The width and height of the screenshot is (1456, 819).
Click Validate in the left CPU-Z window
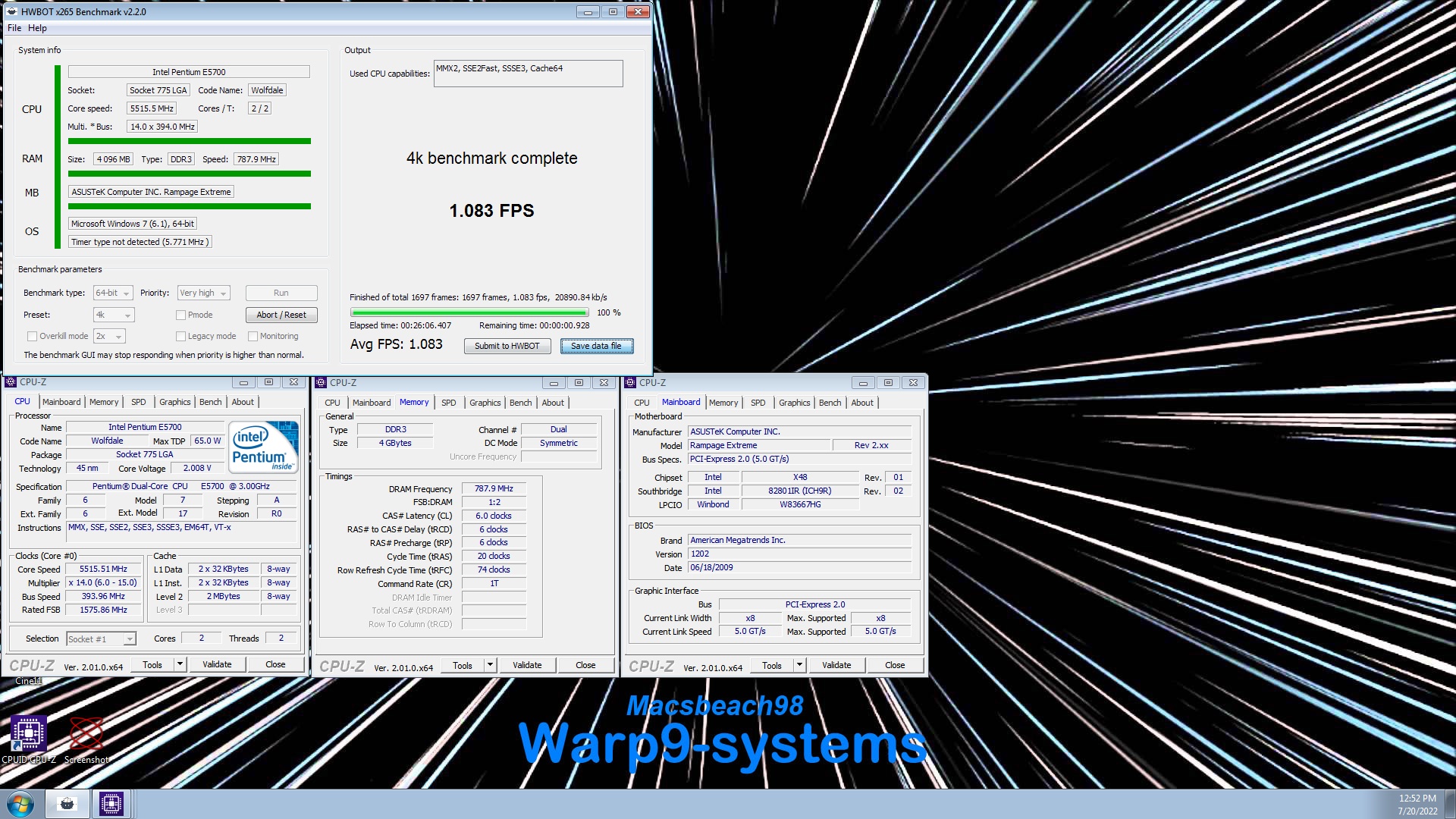coord(217,664)
